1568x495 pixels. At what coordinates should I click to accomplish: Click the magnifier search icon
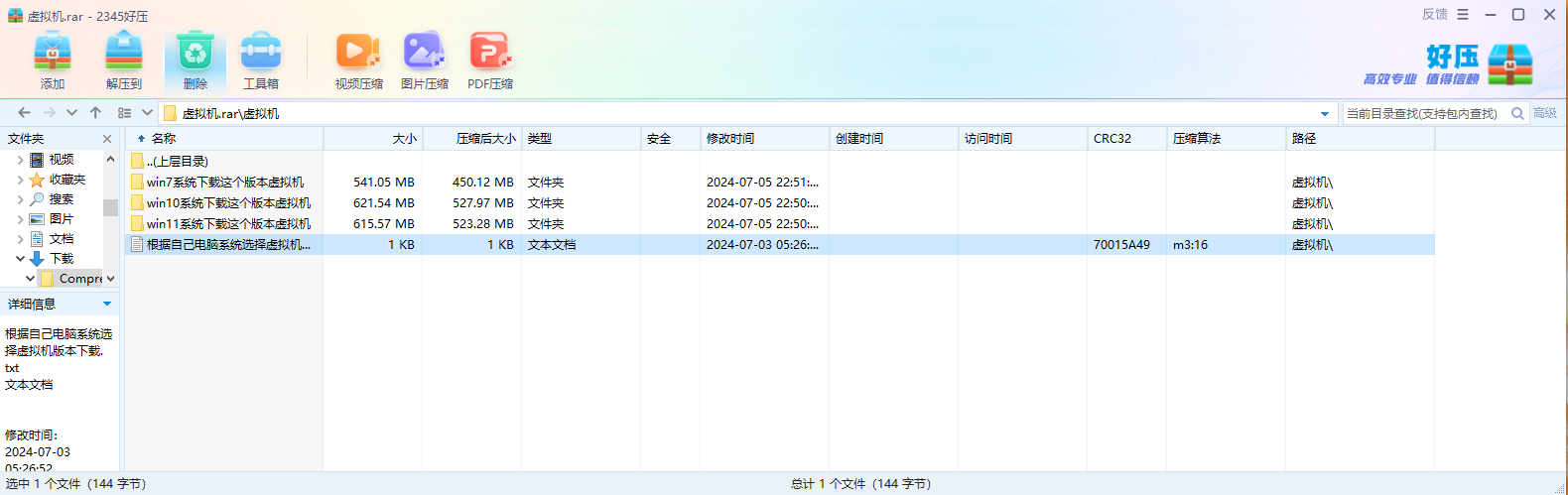pyautogui.click(x=1517, y=113)
